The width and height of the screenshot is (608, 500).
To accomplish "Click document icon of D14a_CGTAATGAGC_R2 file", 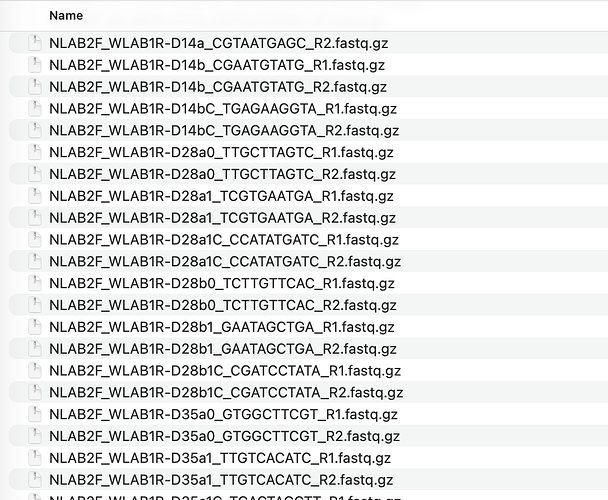I will pos(35,43).
